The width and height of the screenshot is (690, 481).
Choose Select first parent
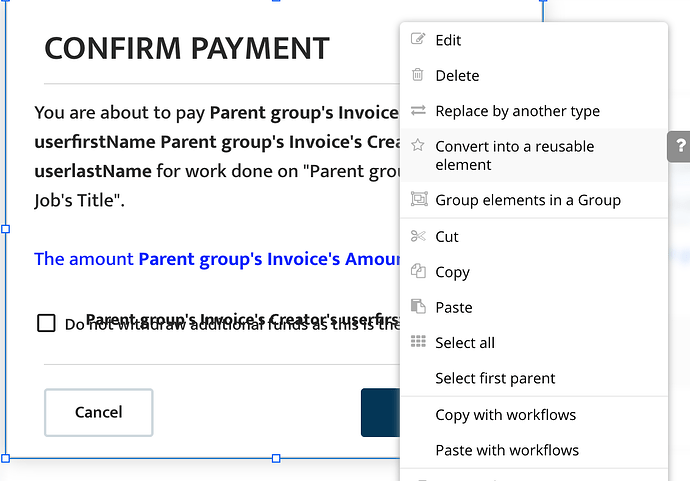tap(534, 378)
